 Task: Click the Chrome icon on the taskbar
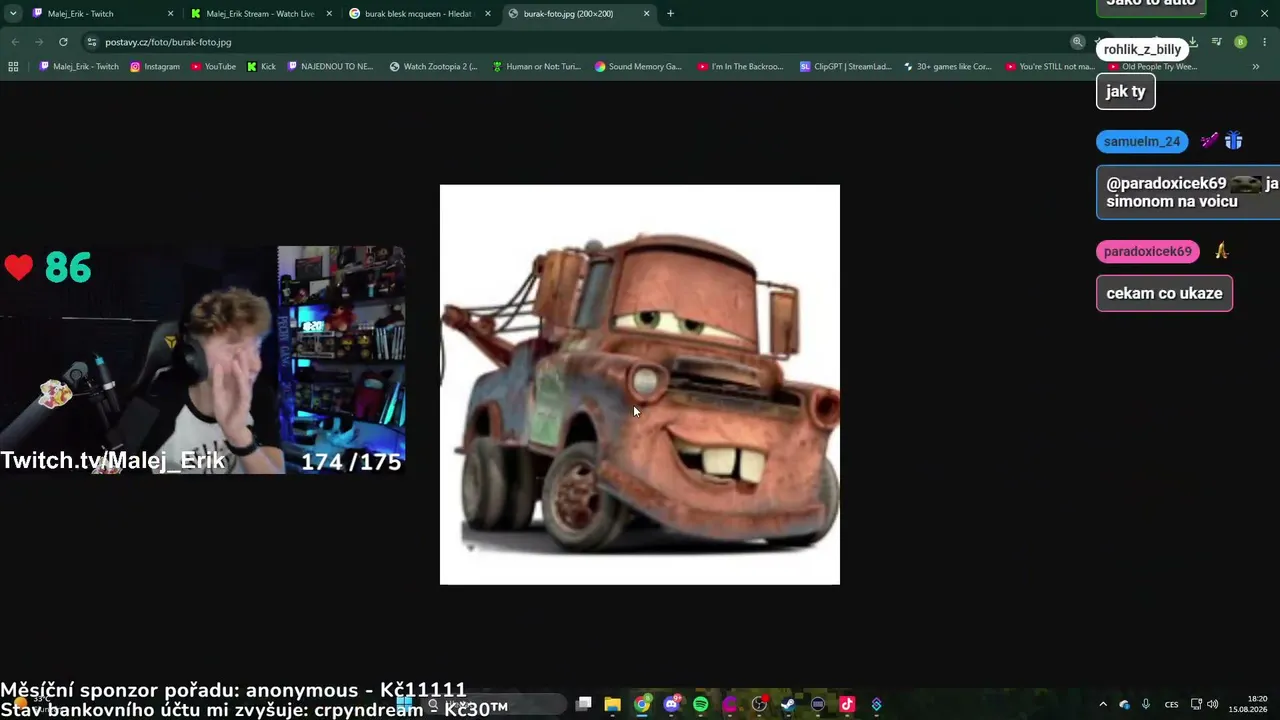tap(642, 704)
